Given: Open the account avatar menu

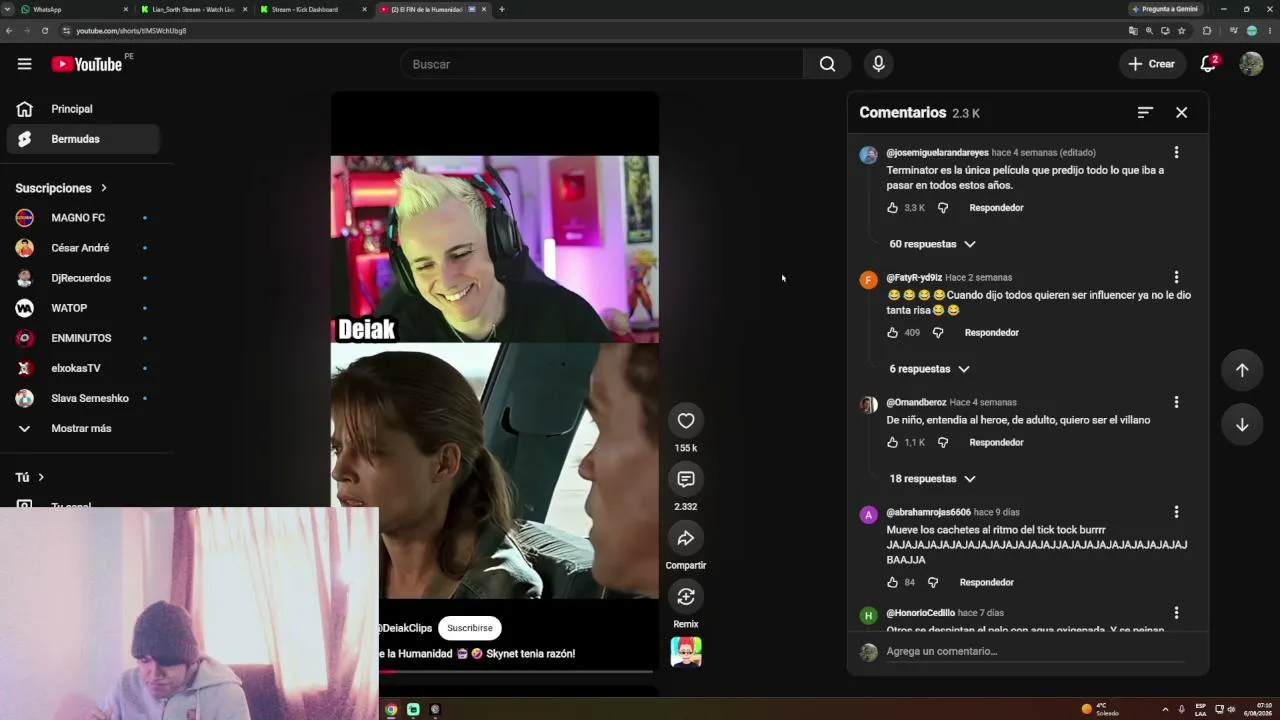Looking at the screenshot, I should [1251, 64].
